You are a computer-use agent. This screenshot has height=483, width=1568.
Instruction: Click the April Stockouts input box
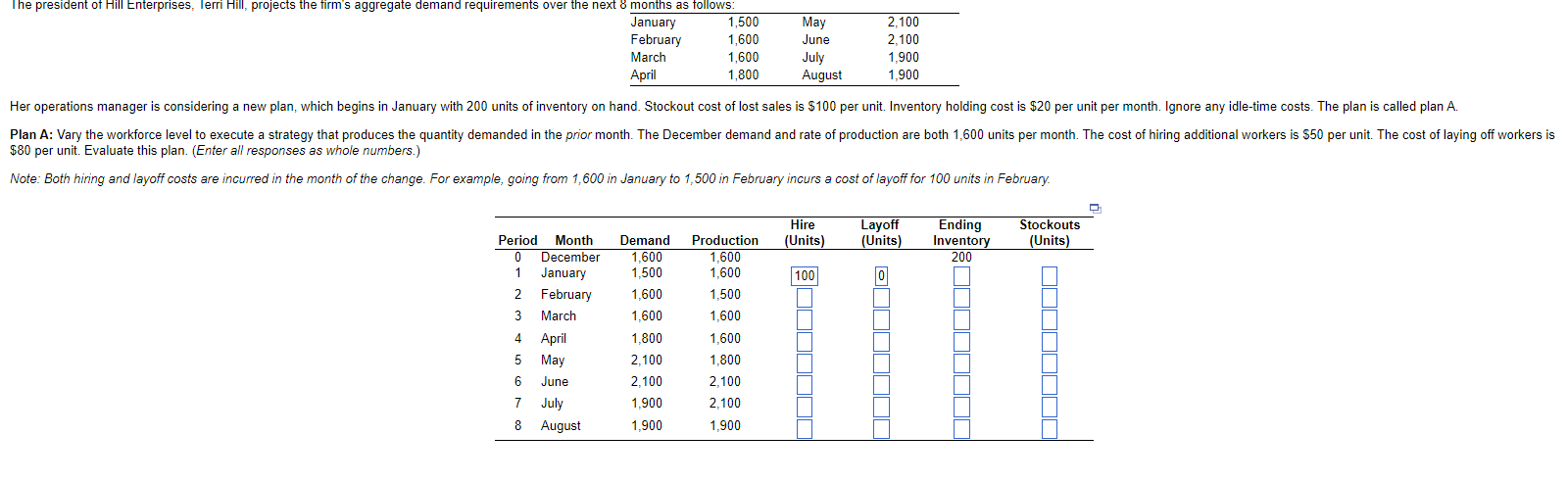pos(1050,341)
